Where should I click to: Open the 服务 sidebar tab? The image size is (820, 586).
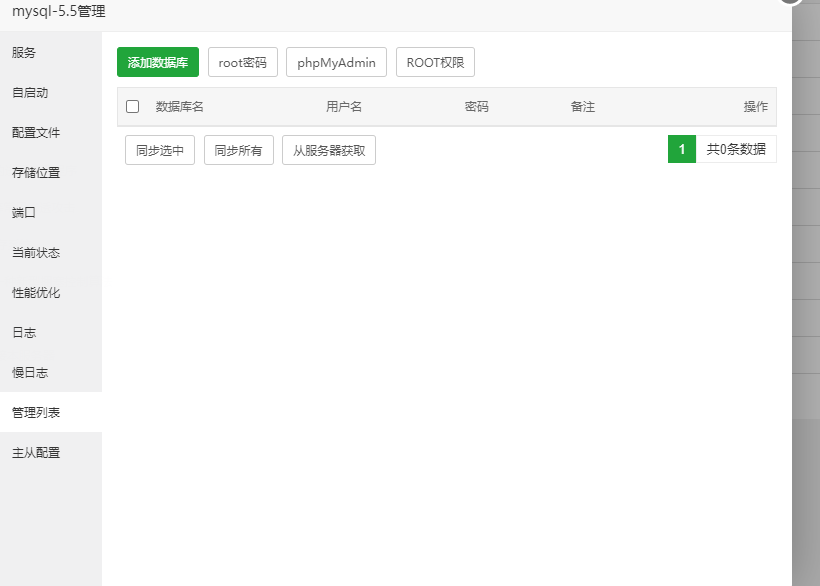(x=51, y=52)
